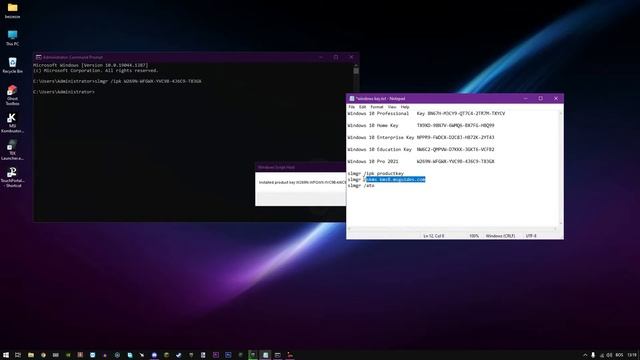Image resolution: width=640 pixels, height=360 pixels.
Task: Show hidden system tray icons
Action: click(x=585, y=355)
